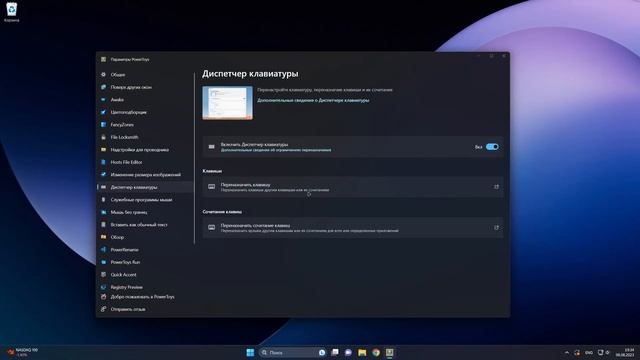Click the Переназначить сочетание клавиш card
Screen dimensions: 640x360
pyautogui.click(x=353, y=228)
